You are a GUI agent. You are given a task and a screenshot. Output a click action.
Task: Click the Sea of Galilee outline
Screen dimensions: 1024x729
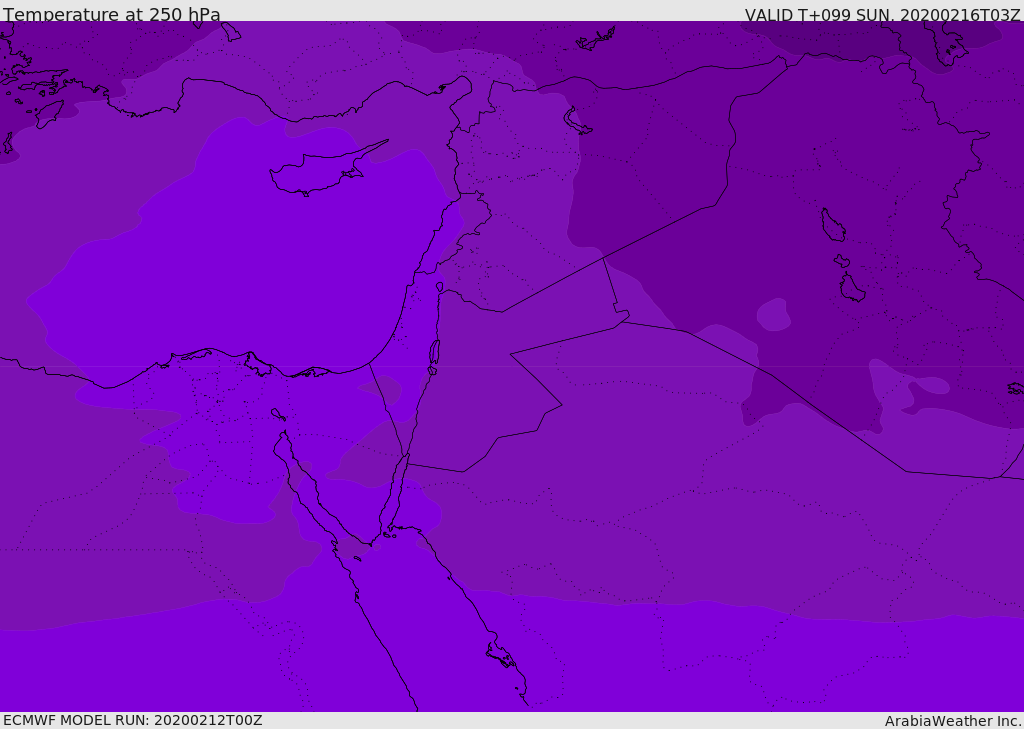439,287
